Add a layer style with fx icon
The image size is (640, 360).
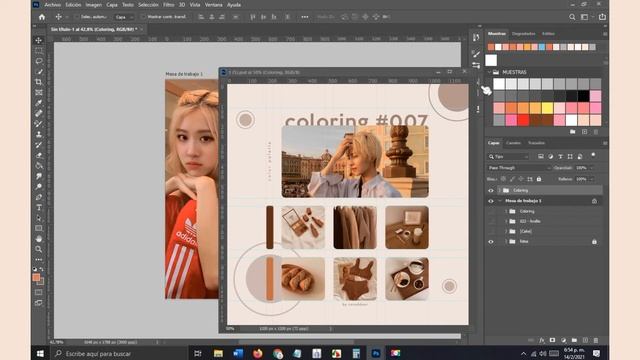[542, 340]
